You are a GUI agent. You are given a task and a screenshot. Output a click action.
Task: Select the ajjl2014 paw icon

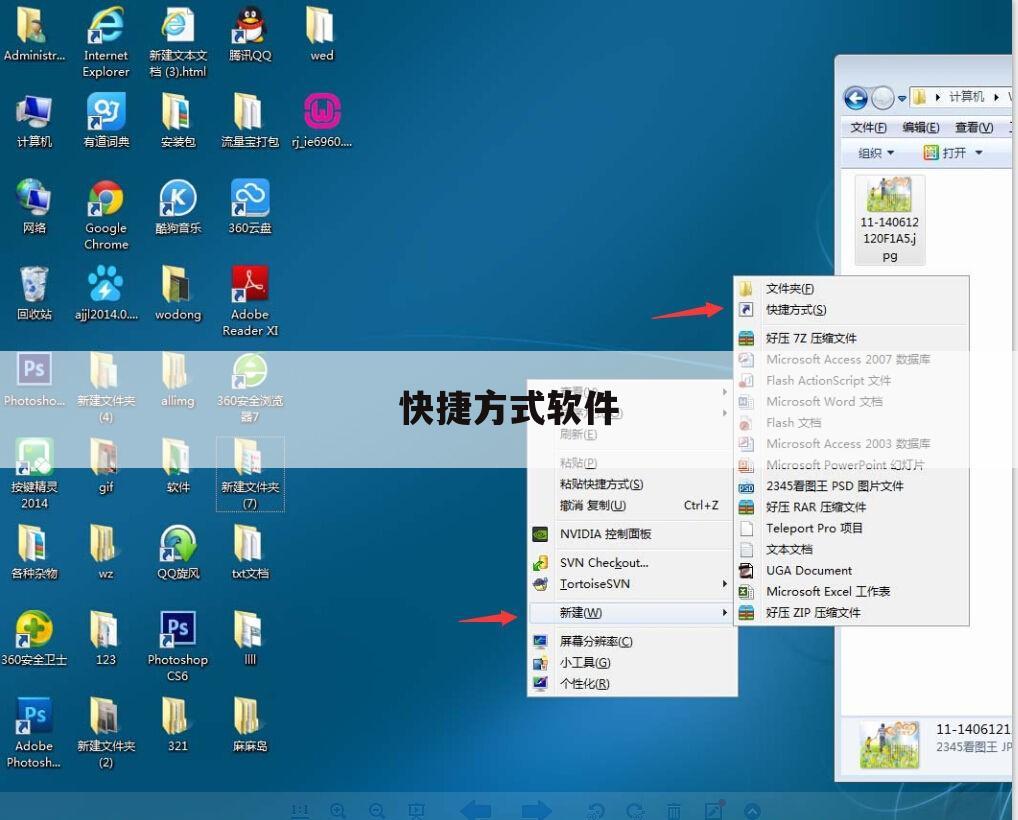[x=106, y=293]
